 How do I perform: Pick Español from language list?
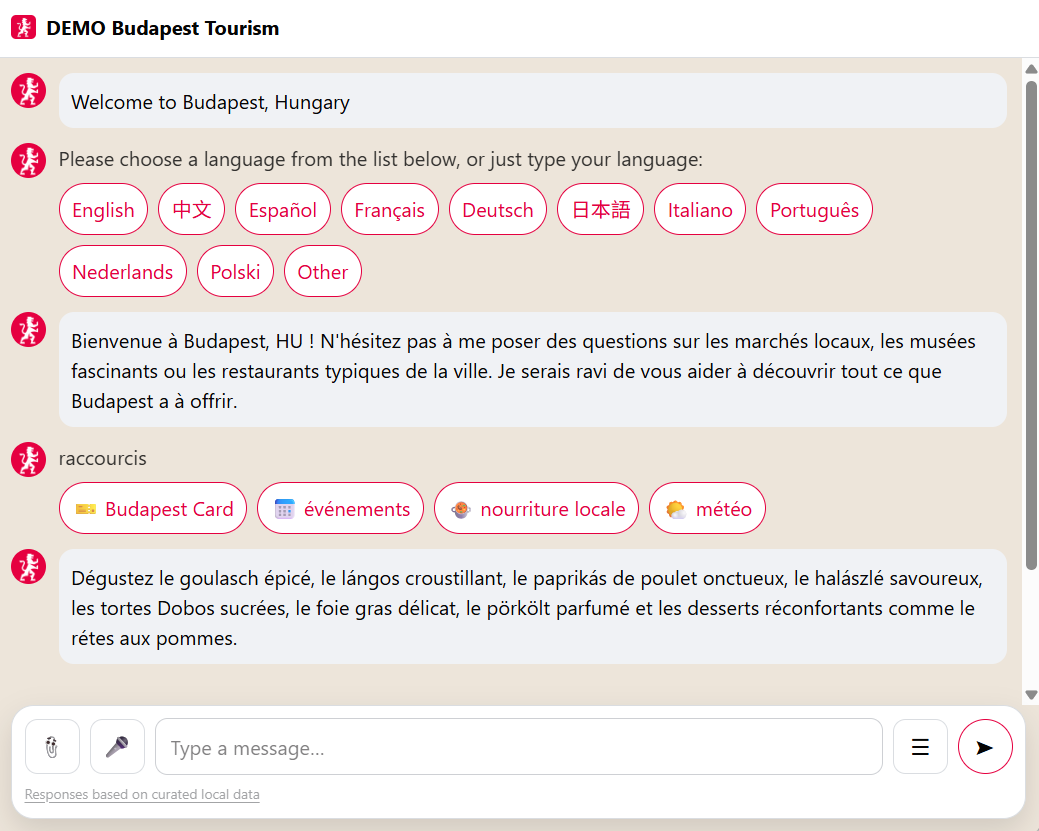point(283,210)
